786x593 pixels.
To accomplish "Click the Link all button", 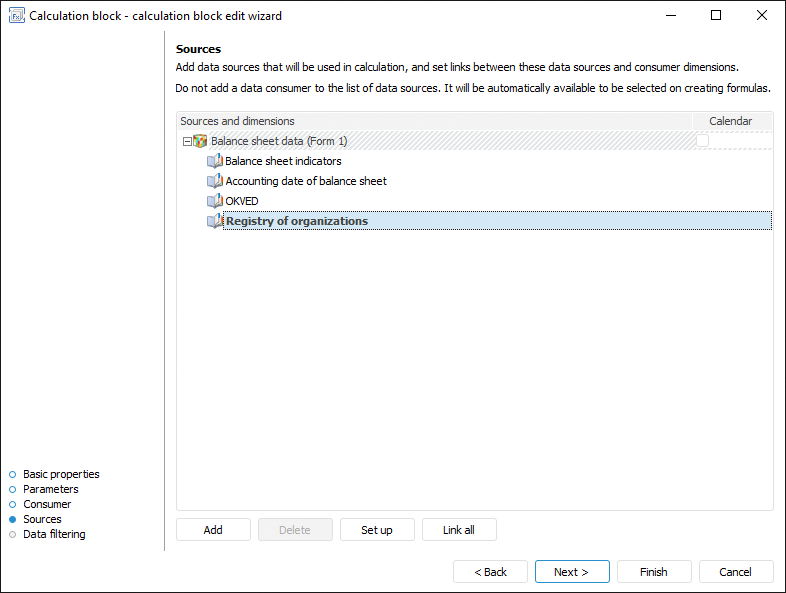I will click(x=459, y=530).
